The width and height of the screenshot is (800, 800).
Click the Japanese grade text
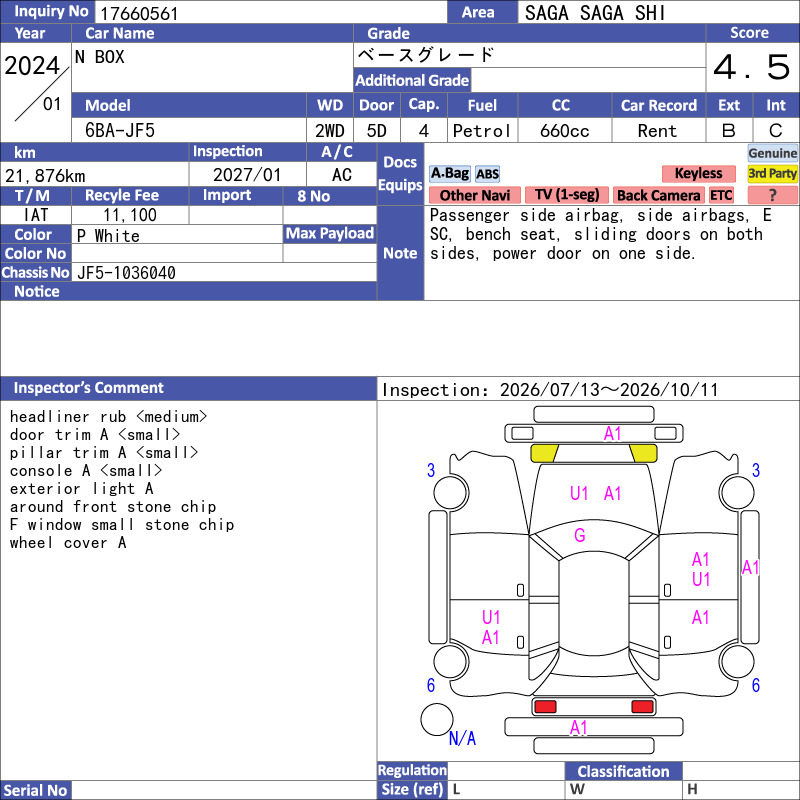click(426, 55)
